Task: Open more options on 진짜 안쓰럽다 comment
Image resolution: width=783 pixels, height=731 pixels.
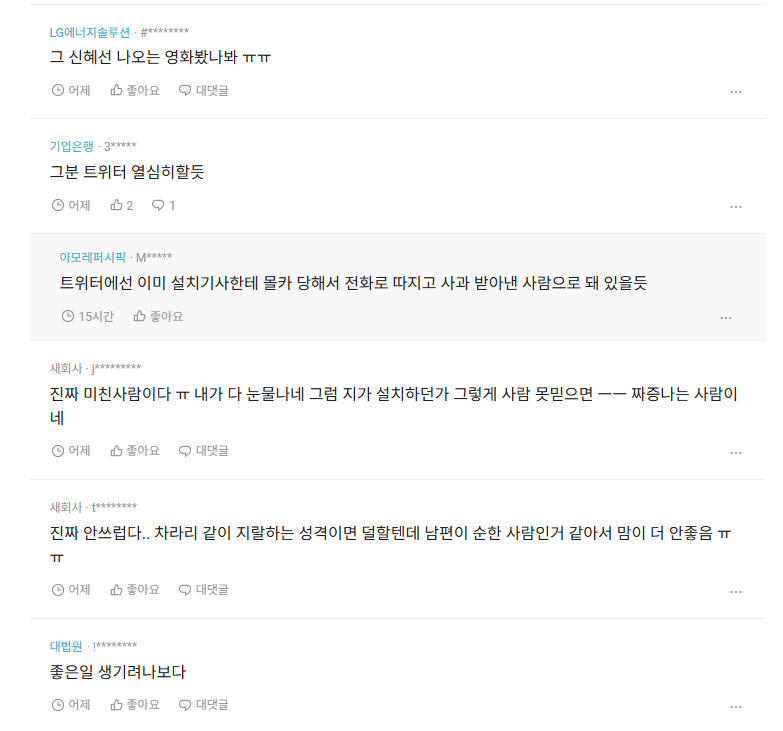Action: coord(736,592)
